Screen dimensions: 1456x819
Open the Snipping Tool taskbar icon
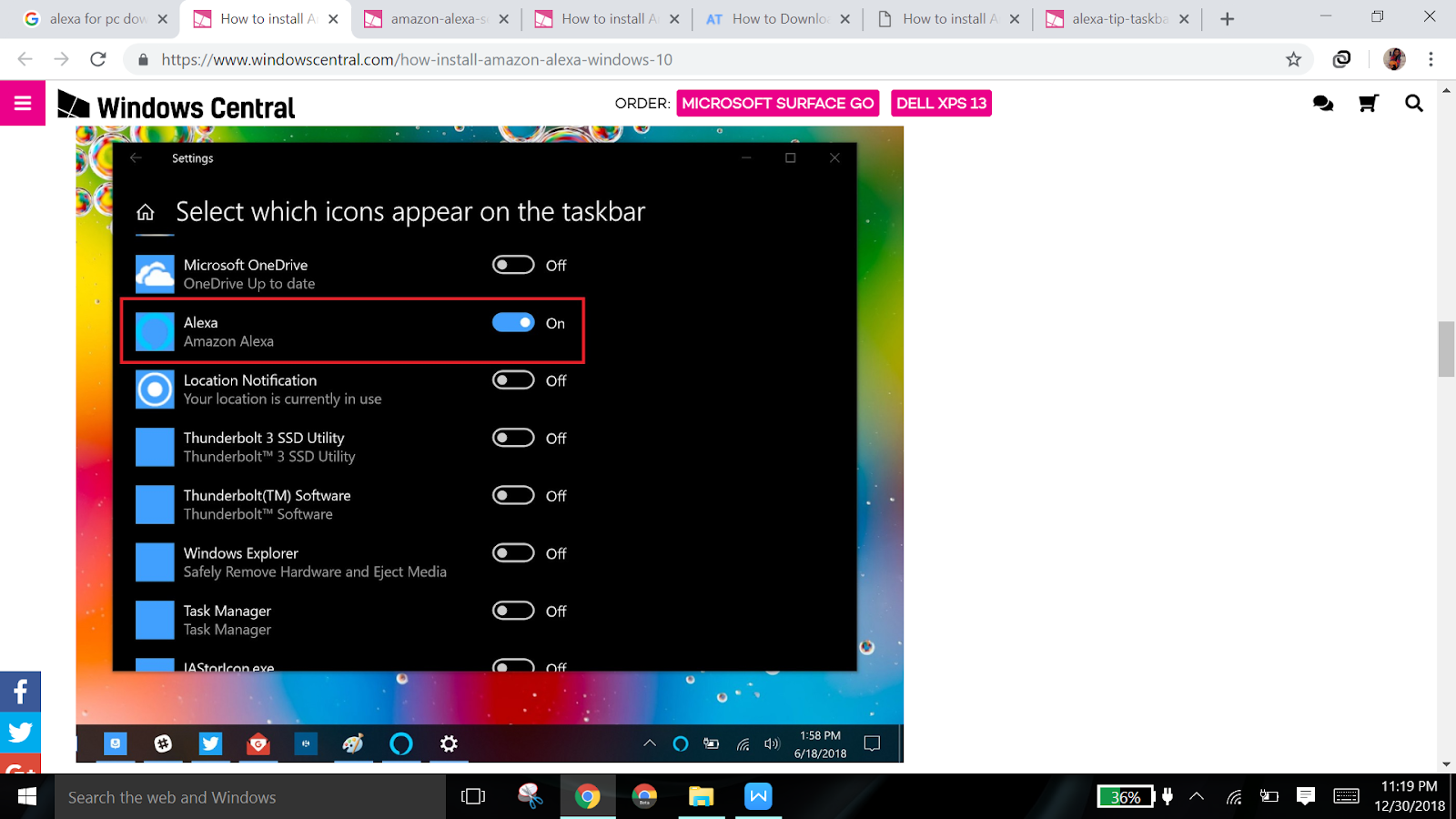(x=531, y=797)
